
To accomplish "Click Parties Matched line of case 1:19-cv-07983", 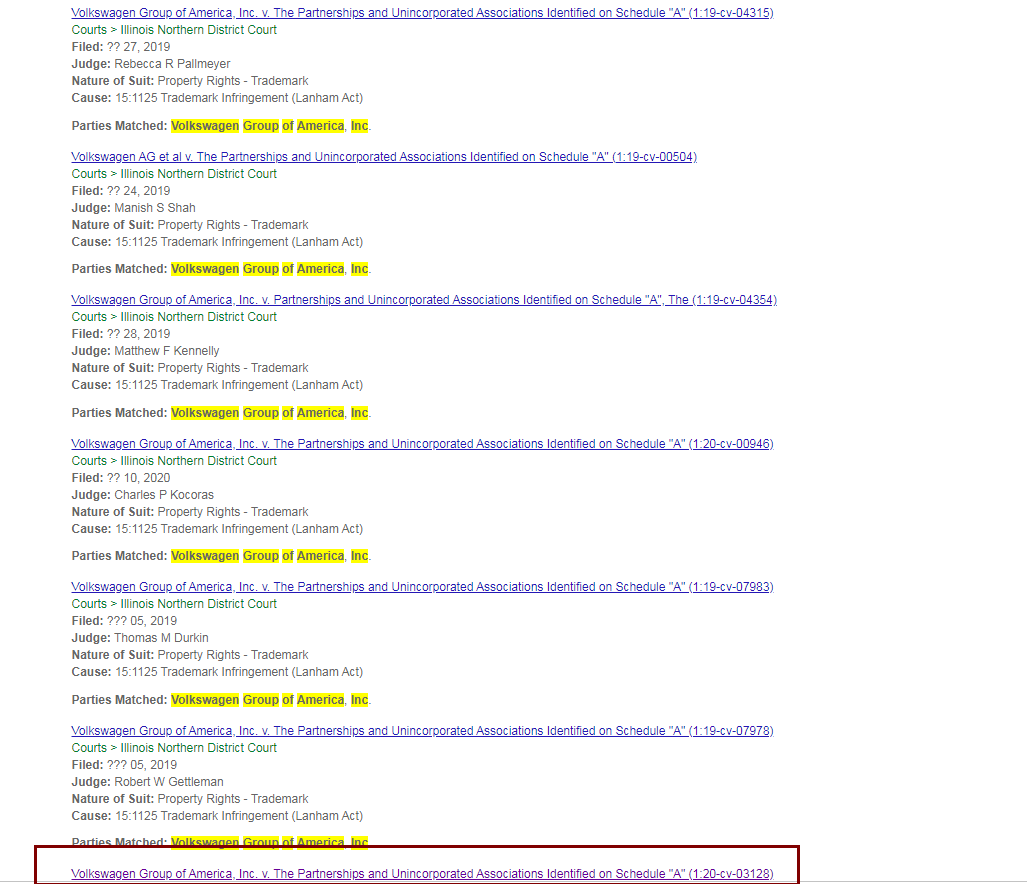I will (x=221, y=700).
